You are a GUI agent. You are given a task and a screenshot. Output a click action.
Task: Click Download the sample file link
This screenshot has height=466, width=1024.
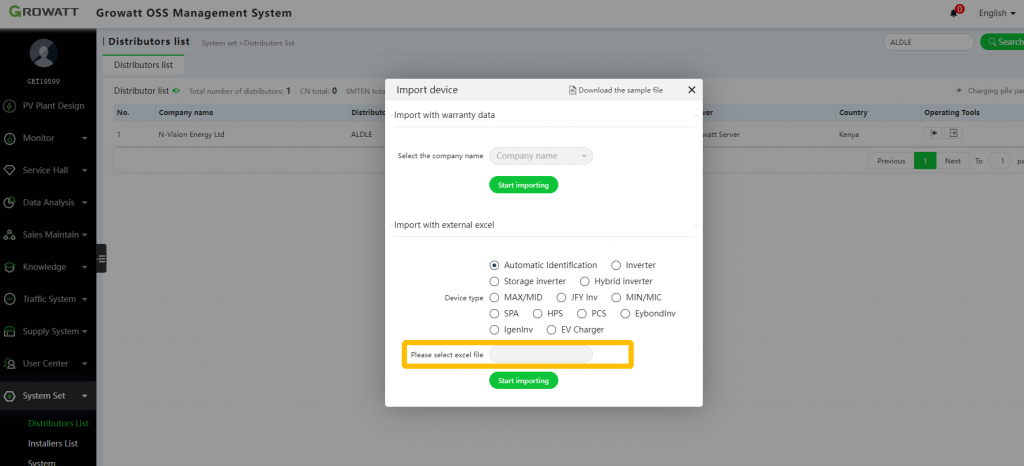click(620, 90)
